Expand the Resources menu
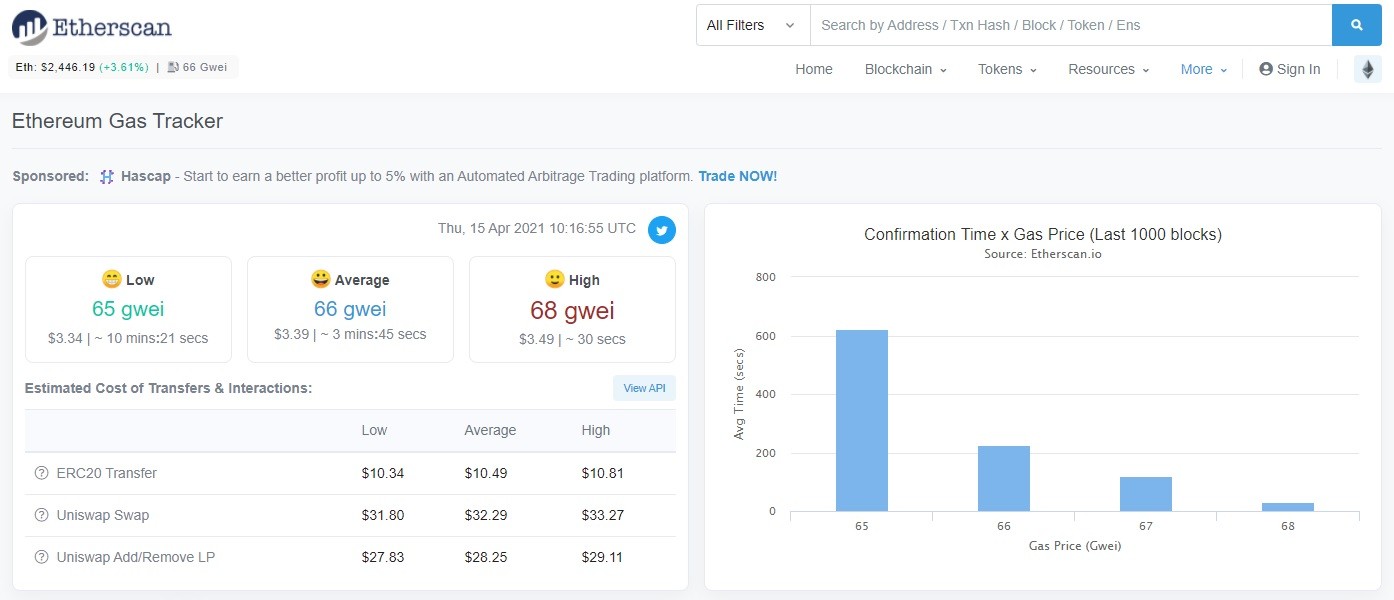Screen dimensions: 1394x600 (1108, 69)
